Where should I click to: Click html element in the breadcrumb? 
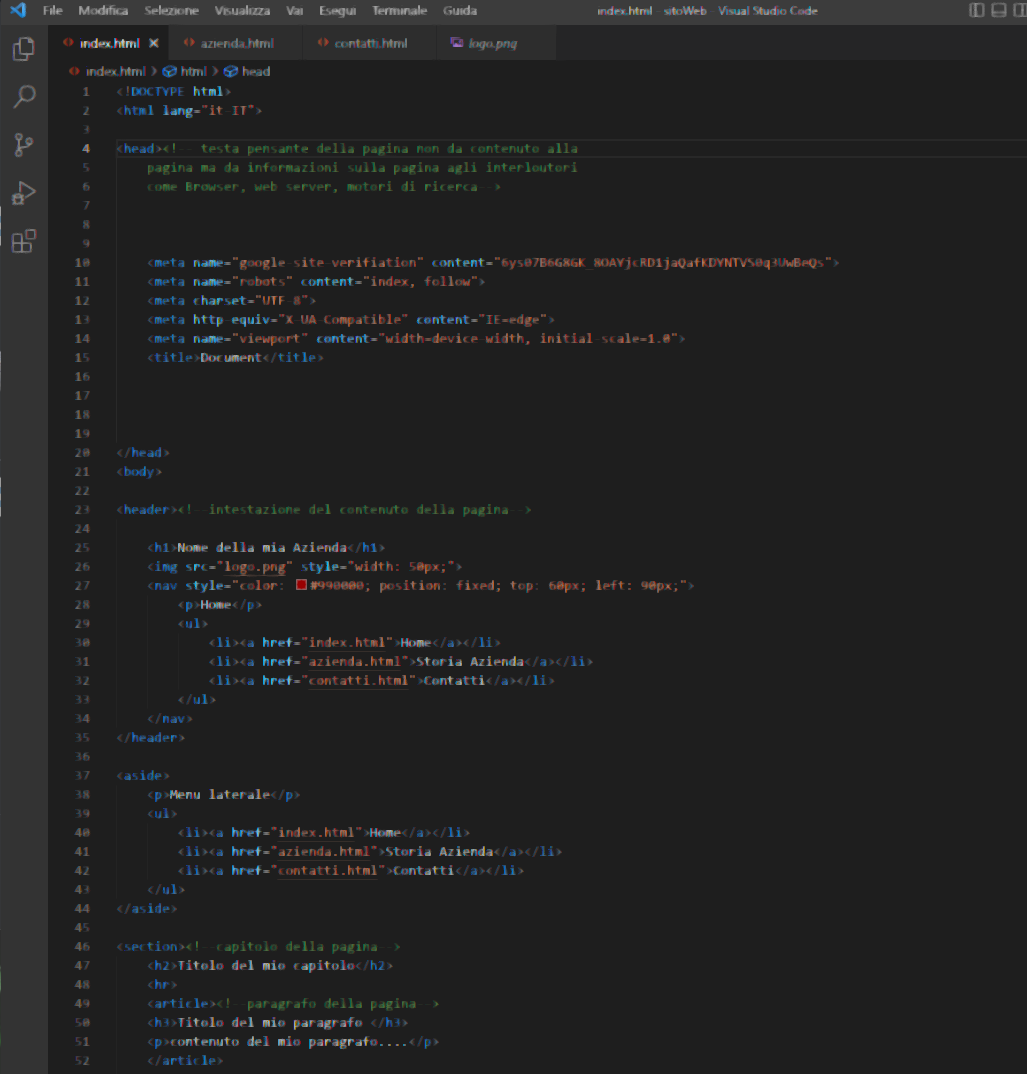[x=193, y=71]
